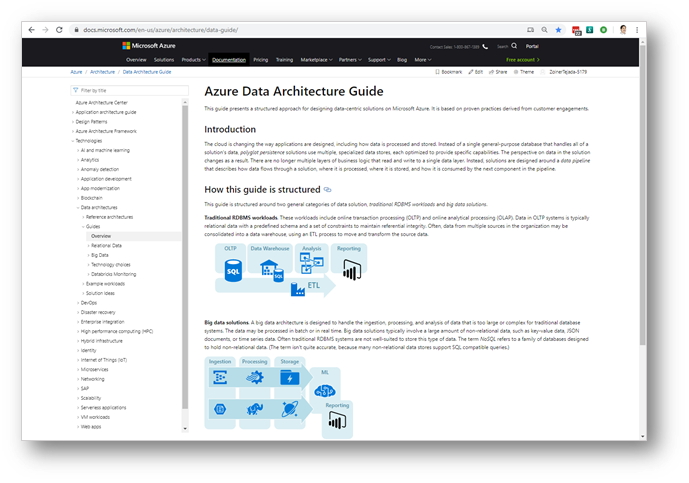Click the Share icon in page toolbar
This screenshot has height=483, width=689.
[491, 72]
